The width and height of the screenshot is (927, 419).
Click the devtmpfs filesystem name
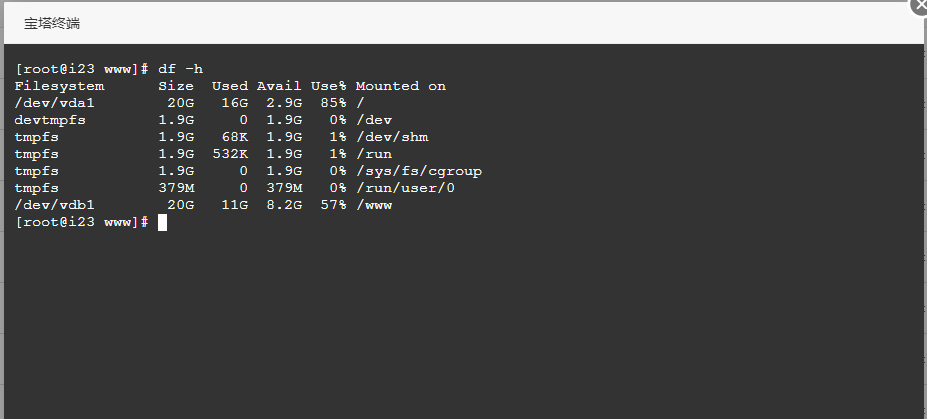(x=50, y=120)
